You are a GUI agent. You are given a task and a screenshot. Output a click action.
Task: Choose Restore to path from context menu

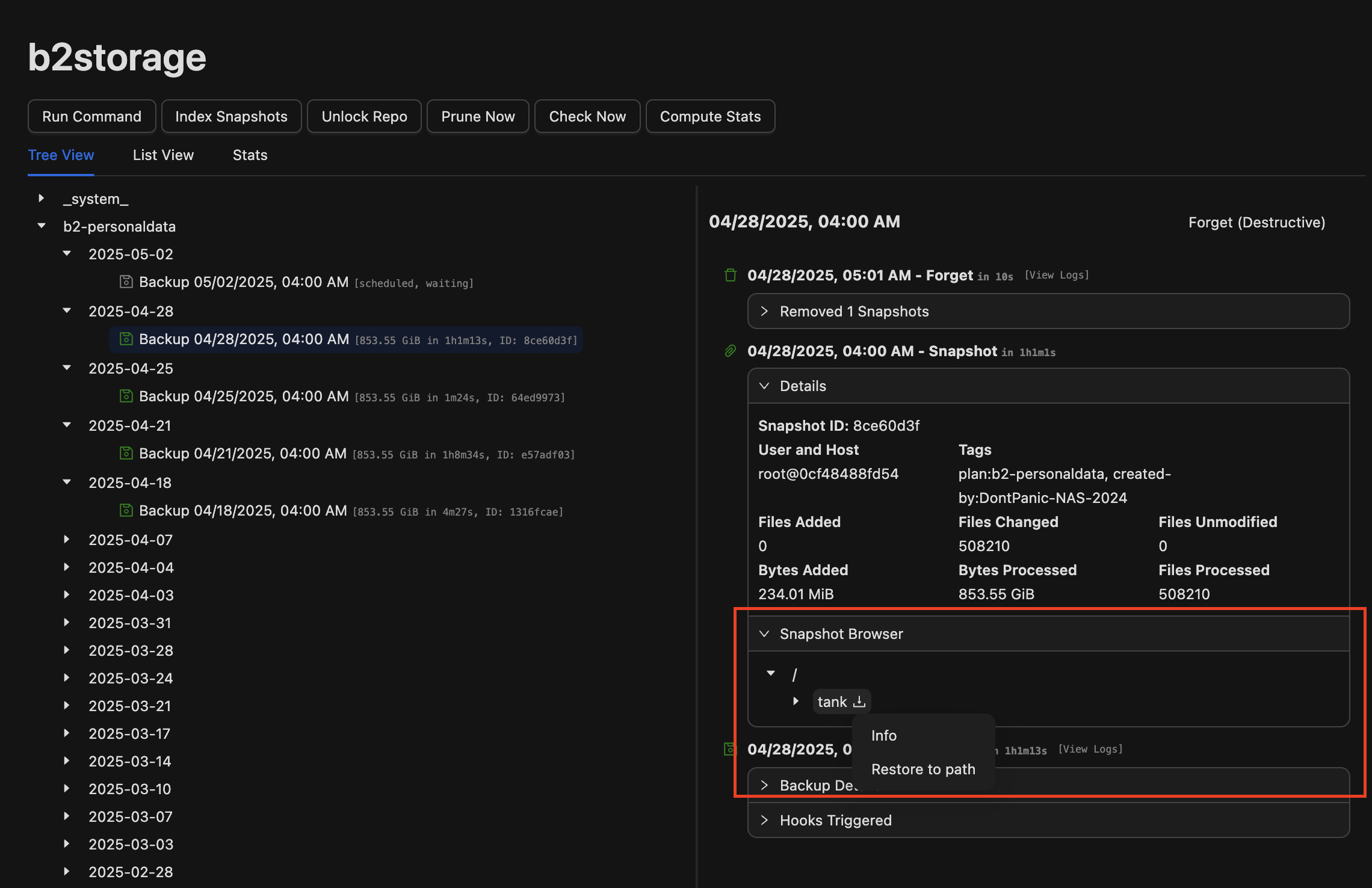pyautogui.click(x=923, y=769)
